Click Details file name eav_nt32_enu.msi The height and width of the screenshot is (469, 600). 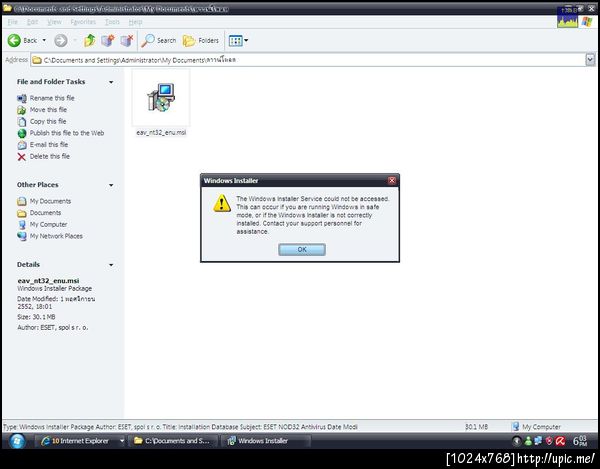point(48,280)
